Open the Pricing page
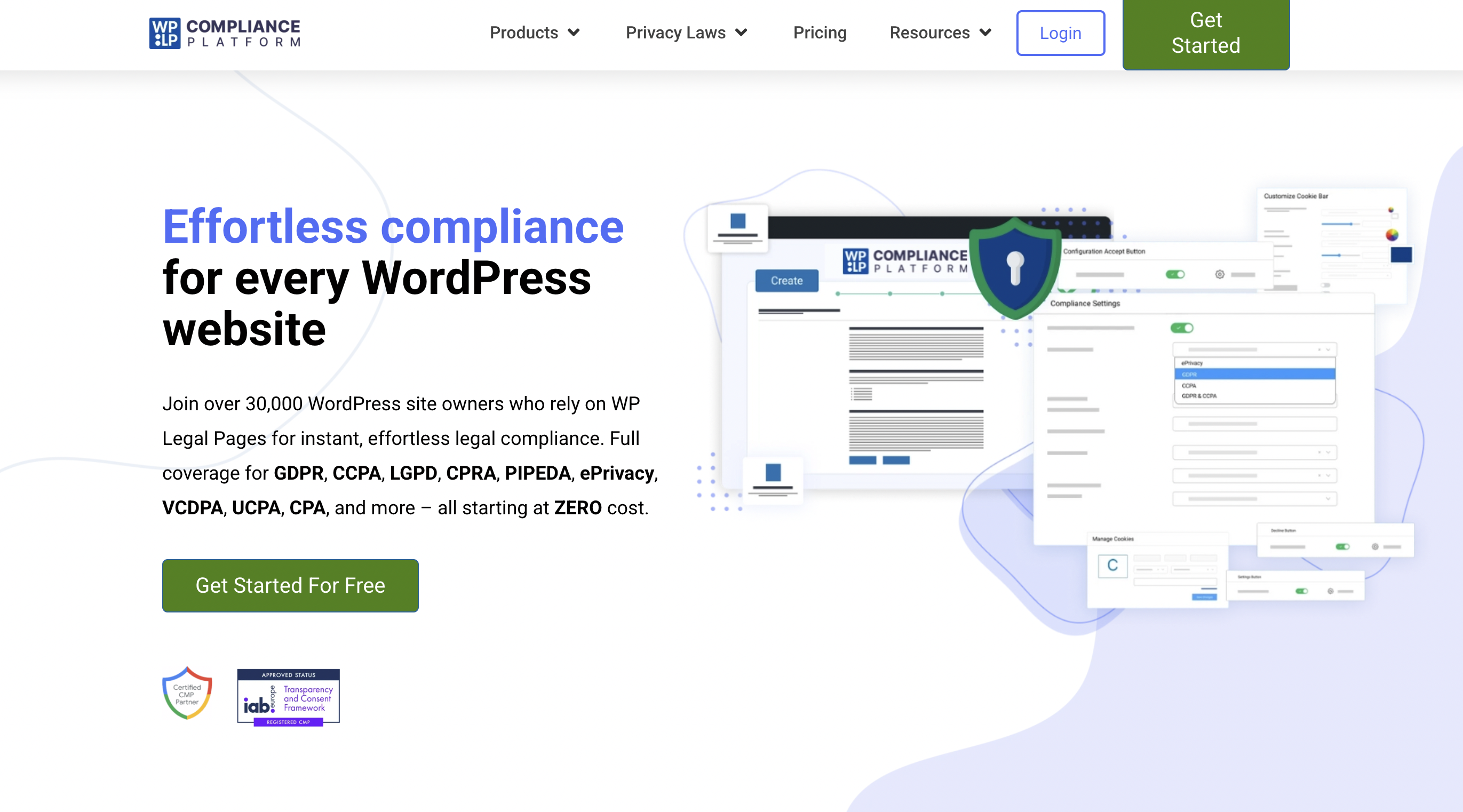Viewport: 1463px width, 812px height. click(820, 33)
